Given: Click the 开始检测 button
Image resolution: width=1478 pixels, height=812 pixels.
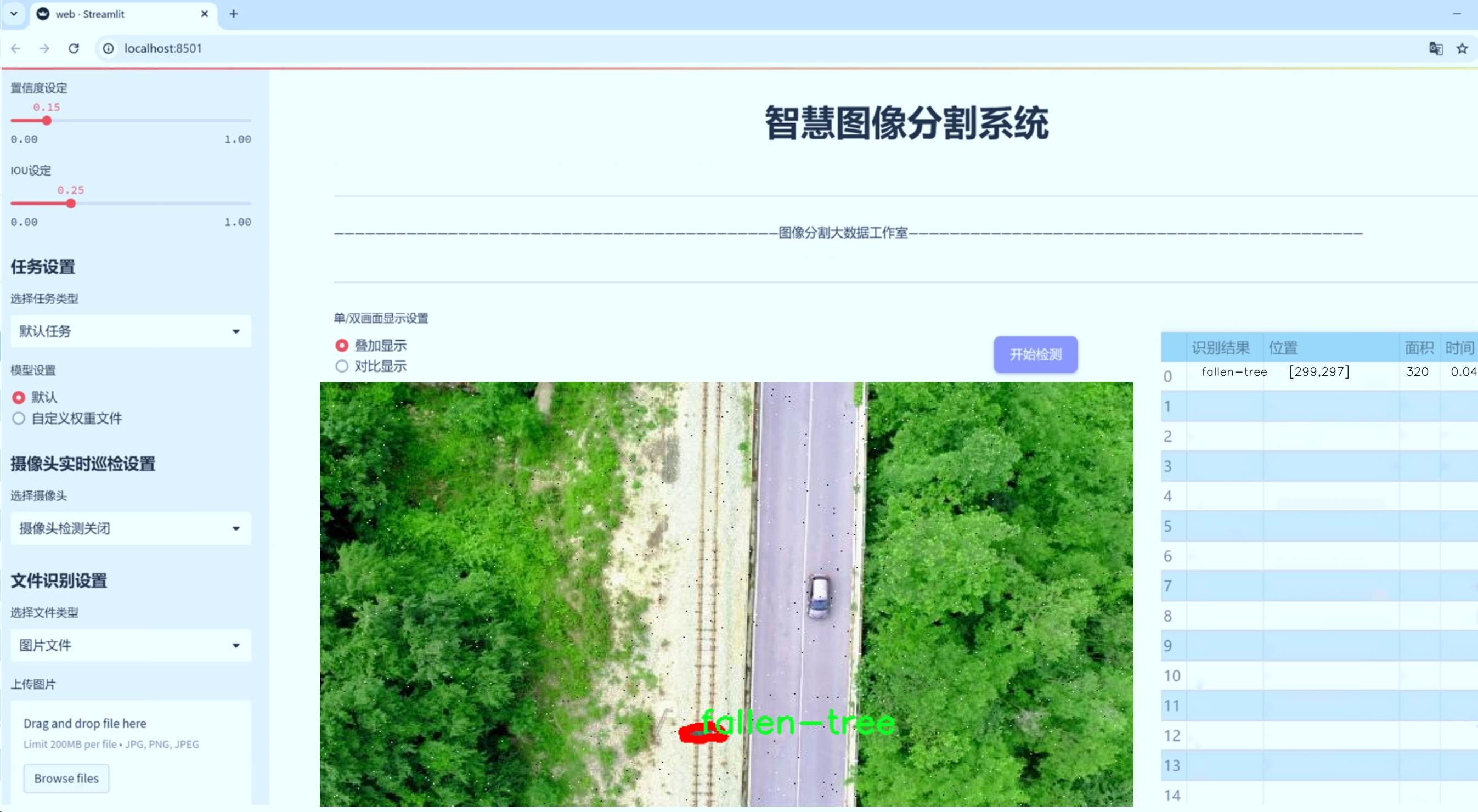Looking at the screenshot, I should [1036, 354].
